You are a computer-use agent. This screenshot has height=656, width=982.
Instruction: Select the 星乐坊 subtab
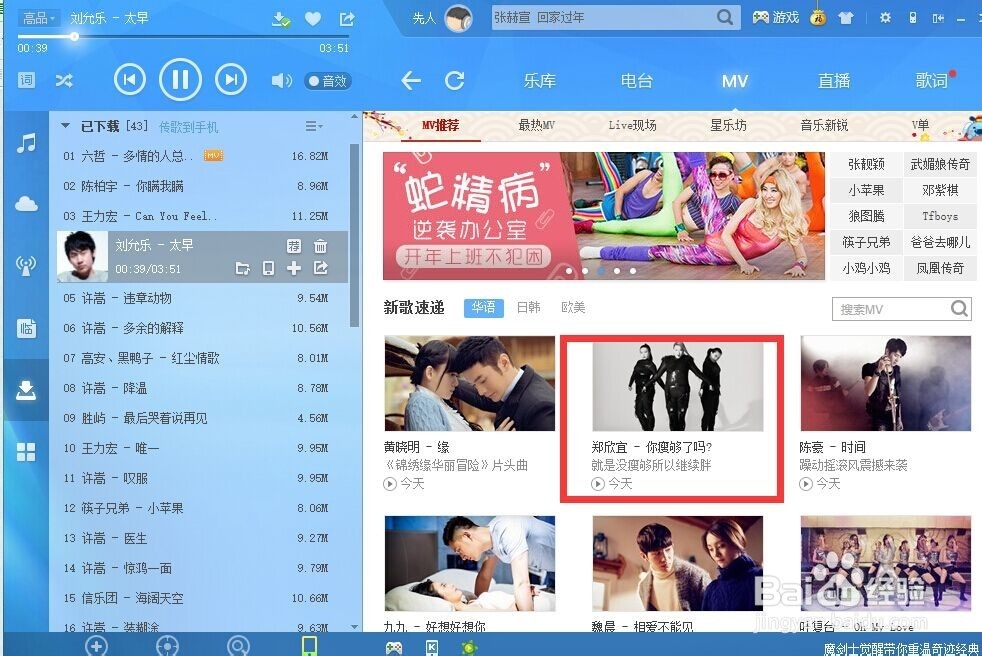pyautogui.click(x=728, y=125)
